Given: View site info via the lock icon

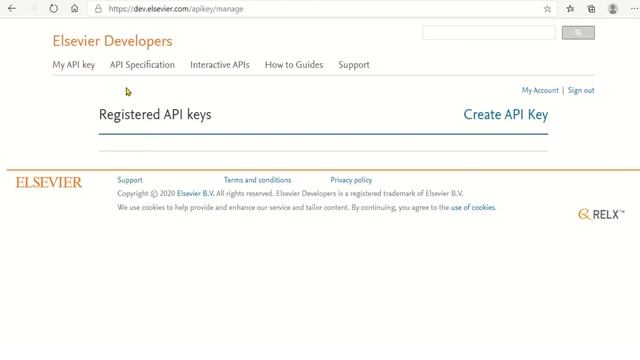Looking at the screenshot, I should [x=98, y=9].
